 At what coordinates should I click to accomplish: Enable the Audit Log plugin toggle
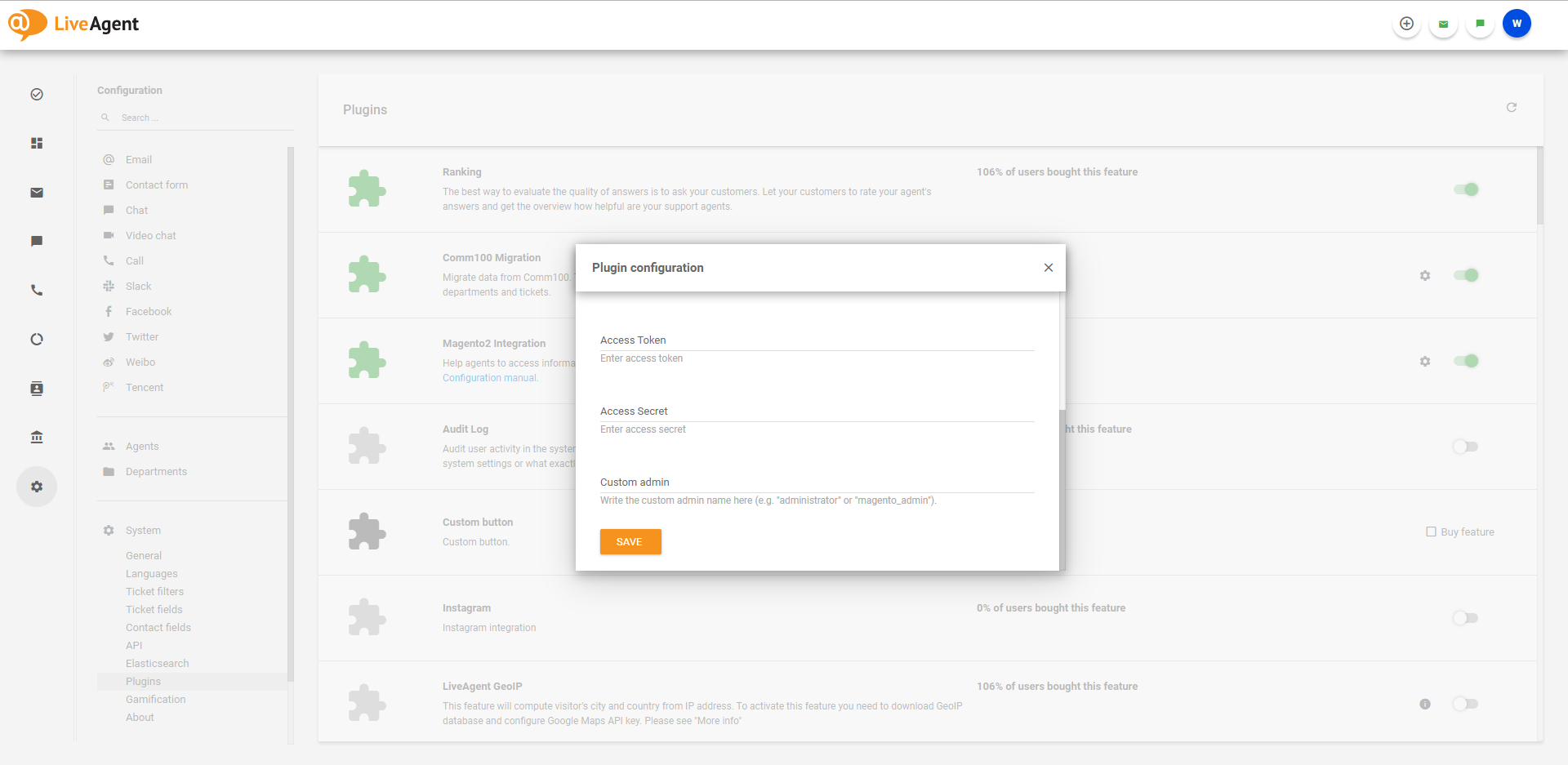click(x=1465, y=447)
